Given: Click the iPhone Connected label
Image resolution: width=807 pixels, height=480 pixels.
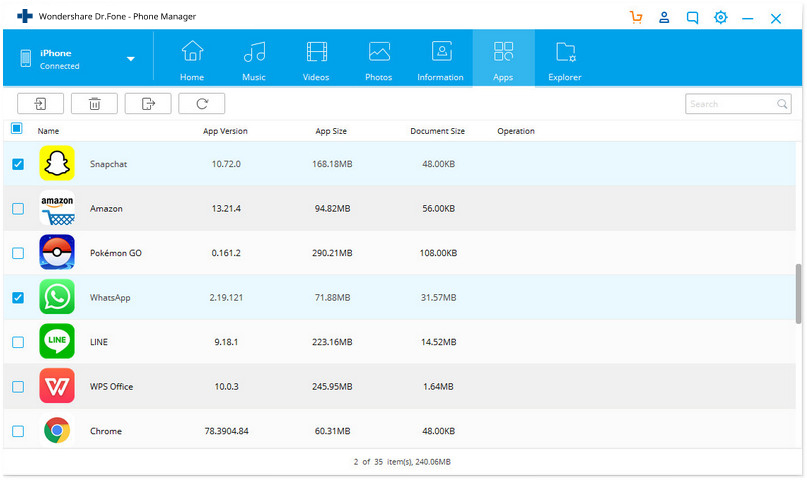Looking at the screenshot, I should (x=60, y=59).
